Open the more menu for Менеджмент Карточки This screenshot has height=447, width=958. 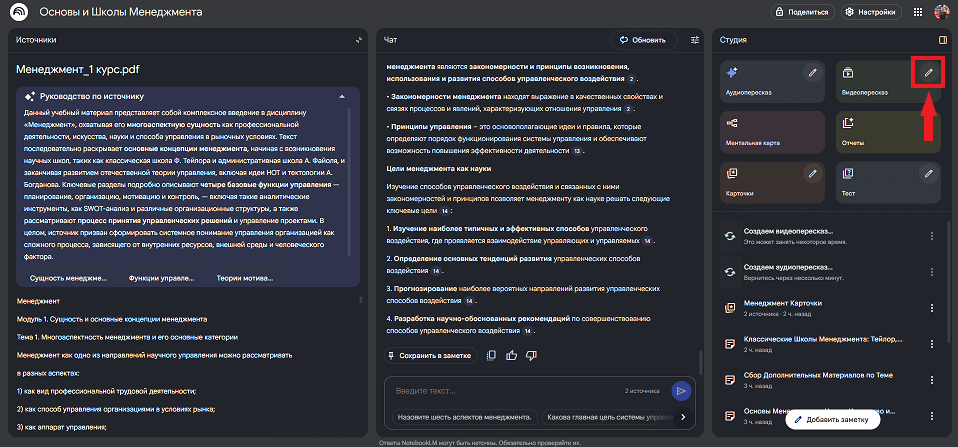[x=932, y=304]
